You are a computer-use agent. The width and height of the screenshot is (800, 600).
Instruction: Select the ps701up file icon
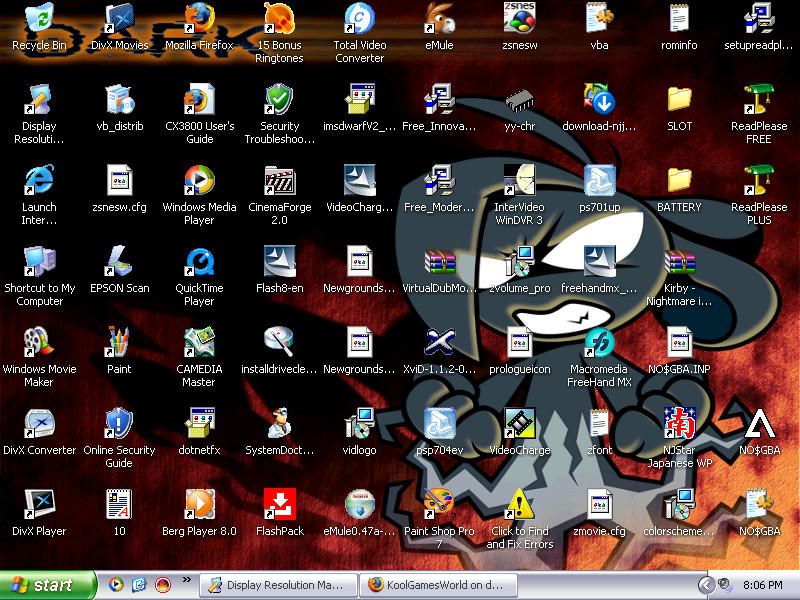[599, 180]
